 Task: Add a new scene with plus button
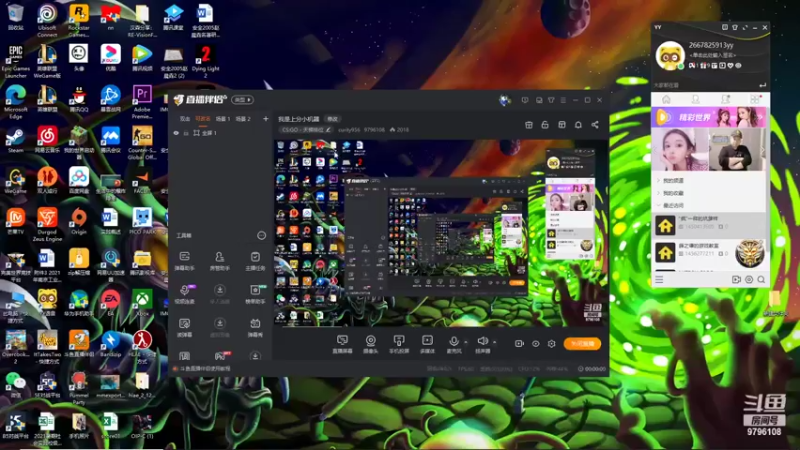[x=265, y=119]
